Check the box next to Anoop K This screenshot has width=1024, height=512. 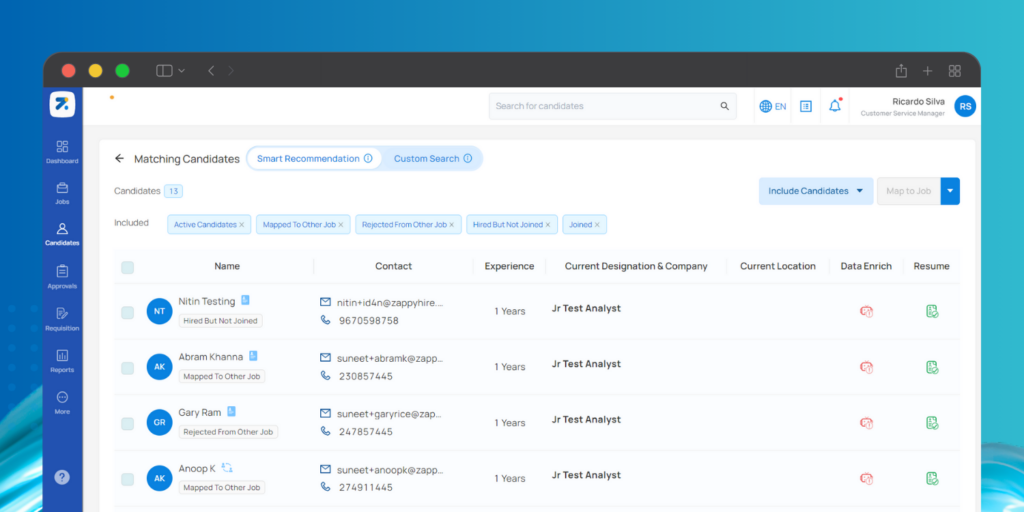127,479
